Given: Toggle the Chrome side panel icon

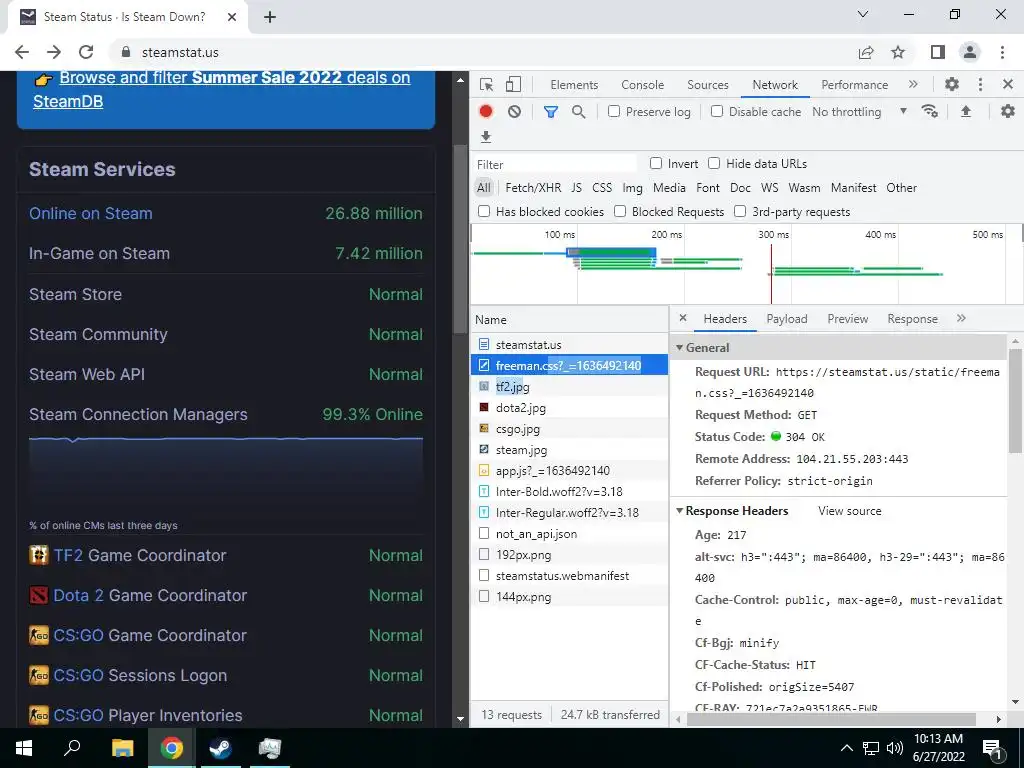Looking at the screenshot, I should pos(938,52).
